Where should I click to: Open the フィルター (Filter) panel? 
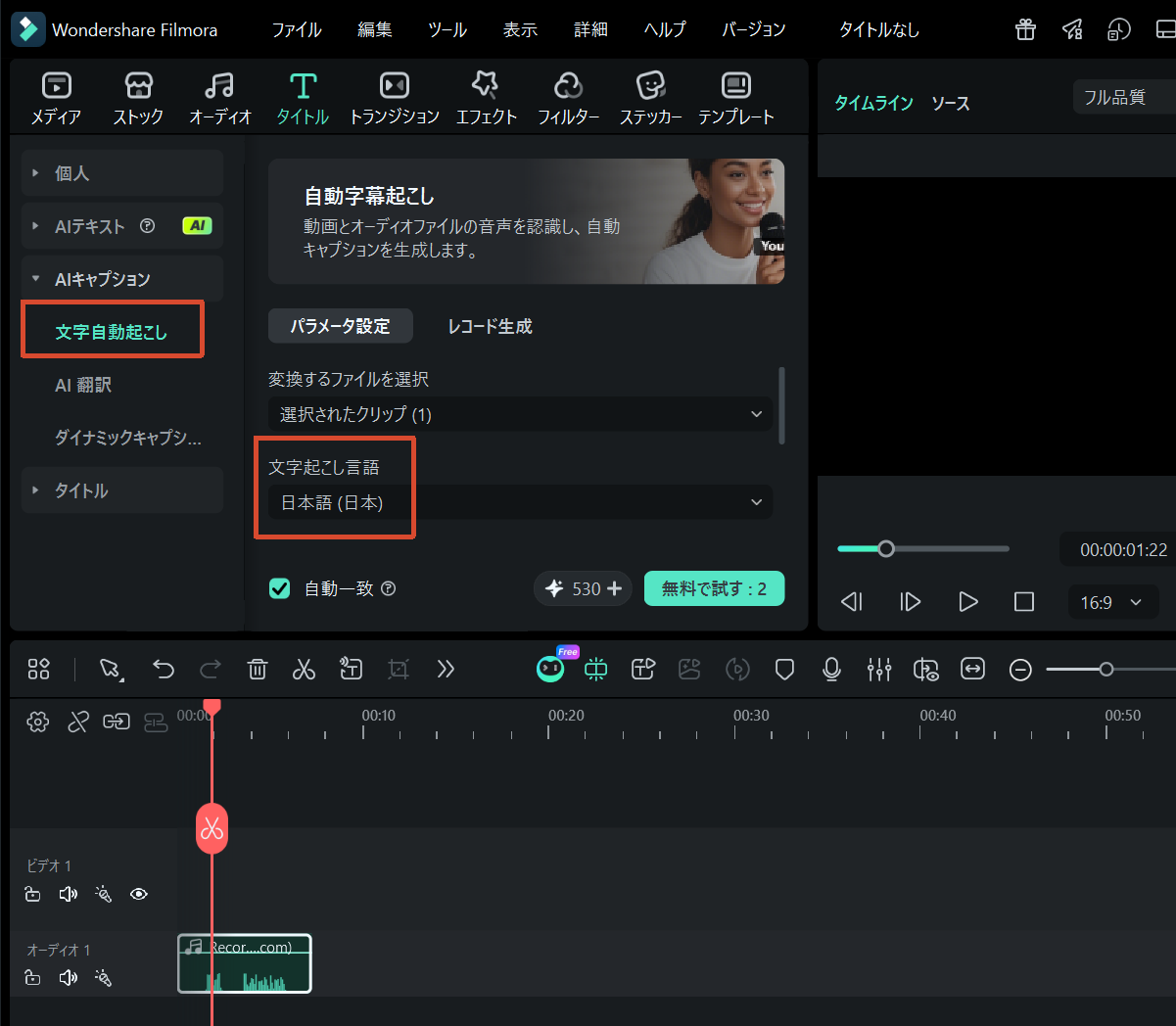568,99
